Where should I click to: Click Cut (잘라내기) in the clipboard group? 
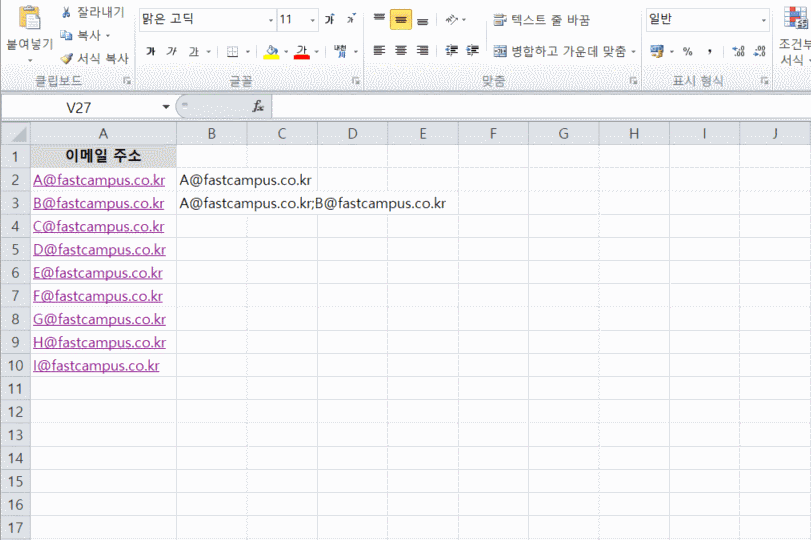pyautogui.click(x=93, y=12)
